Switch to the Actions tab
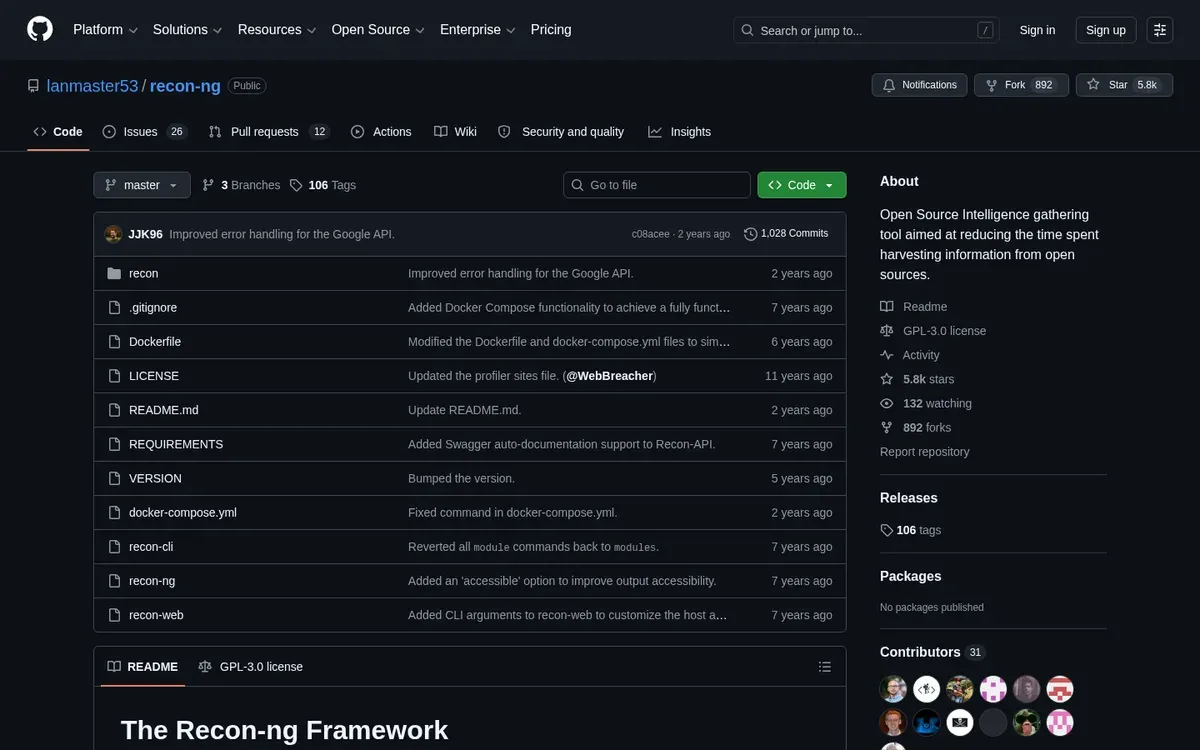 (381, 132)
